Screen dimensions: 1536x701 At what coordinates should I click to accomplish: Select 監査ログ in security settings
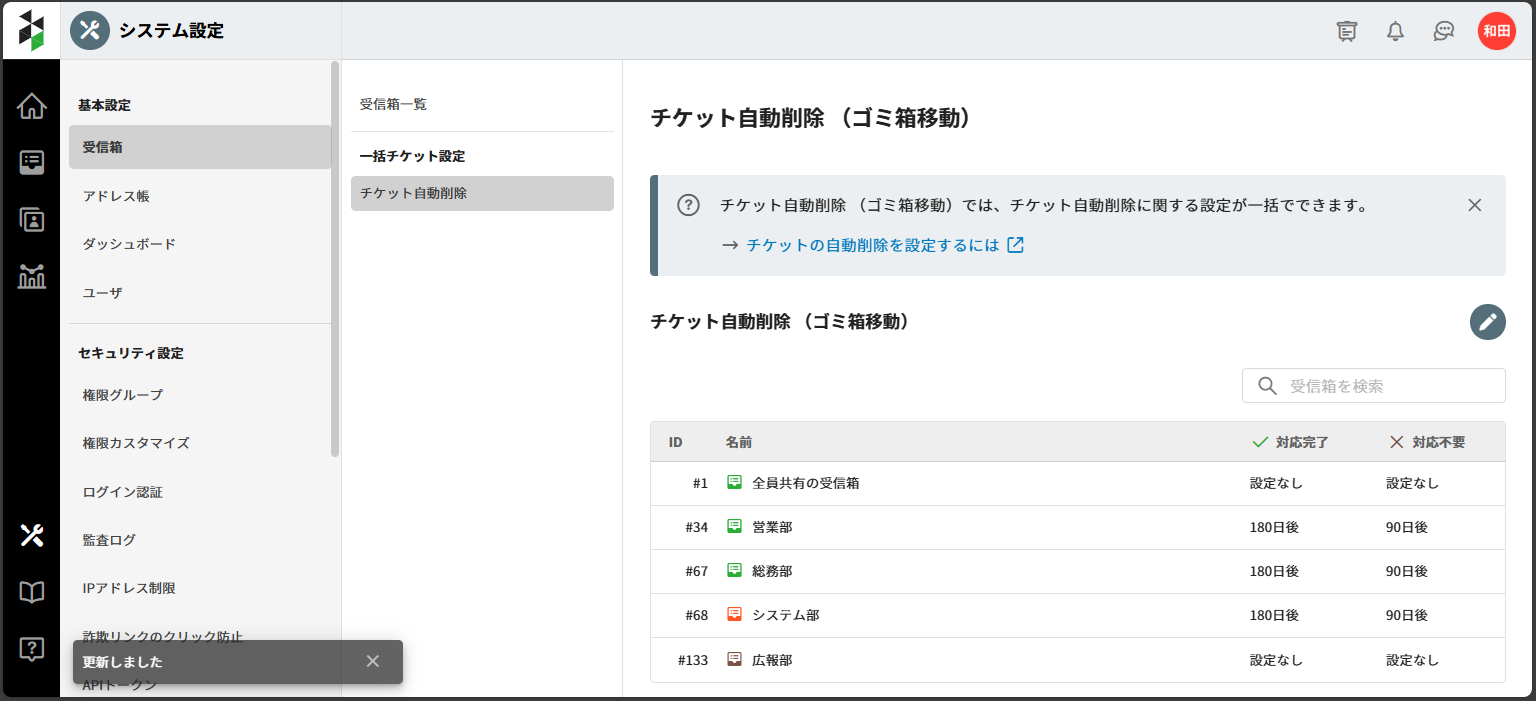(x=109, y=540)
